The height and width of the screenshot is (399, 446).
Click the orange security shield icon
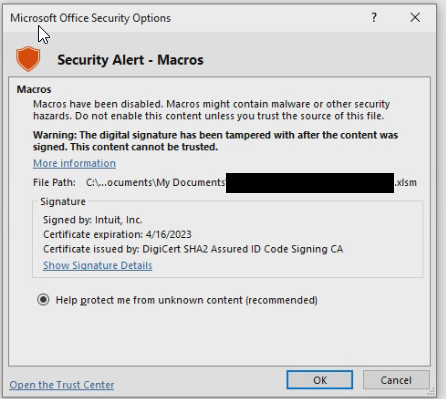click(x=28, y=59)
